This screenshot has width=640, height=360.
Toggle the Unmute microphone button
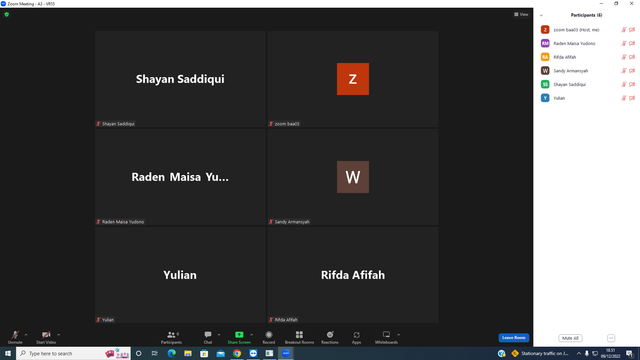point(15,337)
